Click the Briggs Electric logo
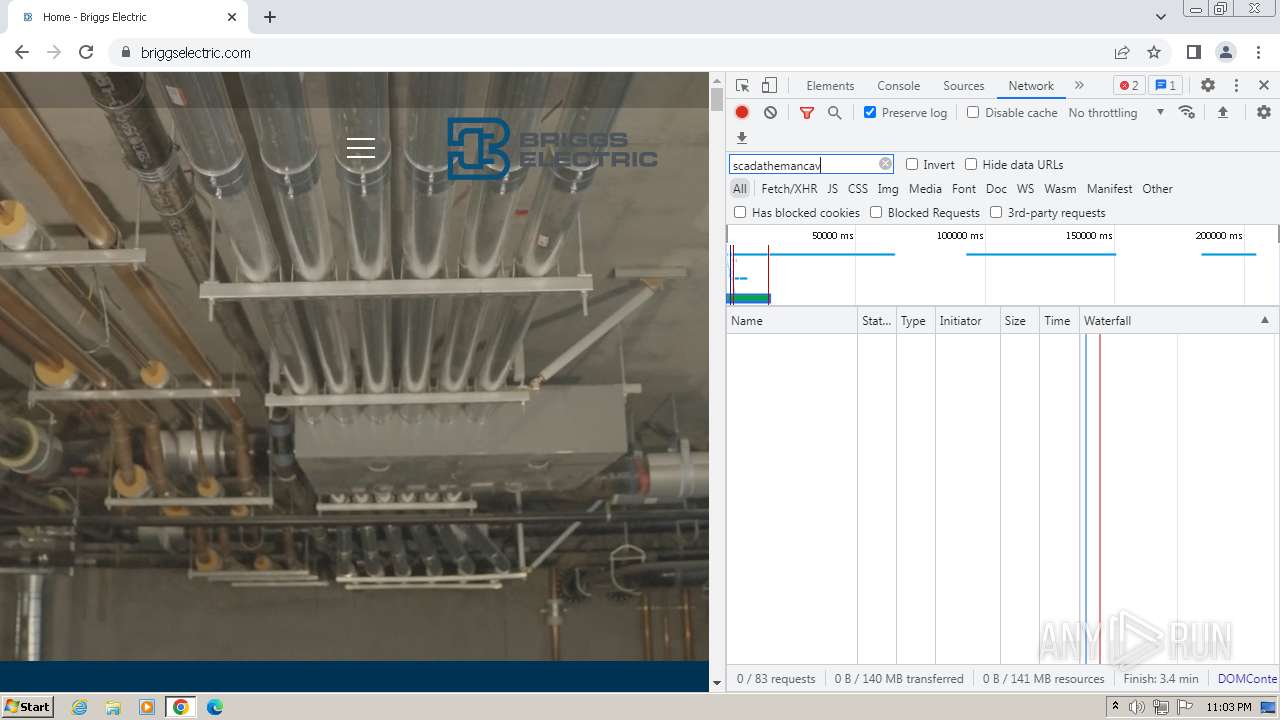Image resolution: width=1280 pixels, height=720 pixels. click(552, 149)
